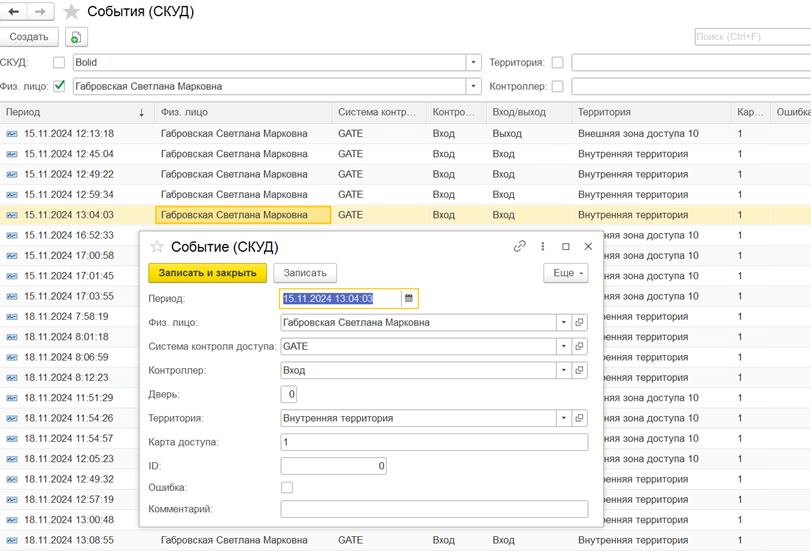Click the green refresh list icon
Screen dimensions: 811x553
76,37
